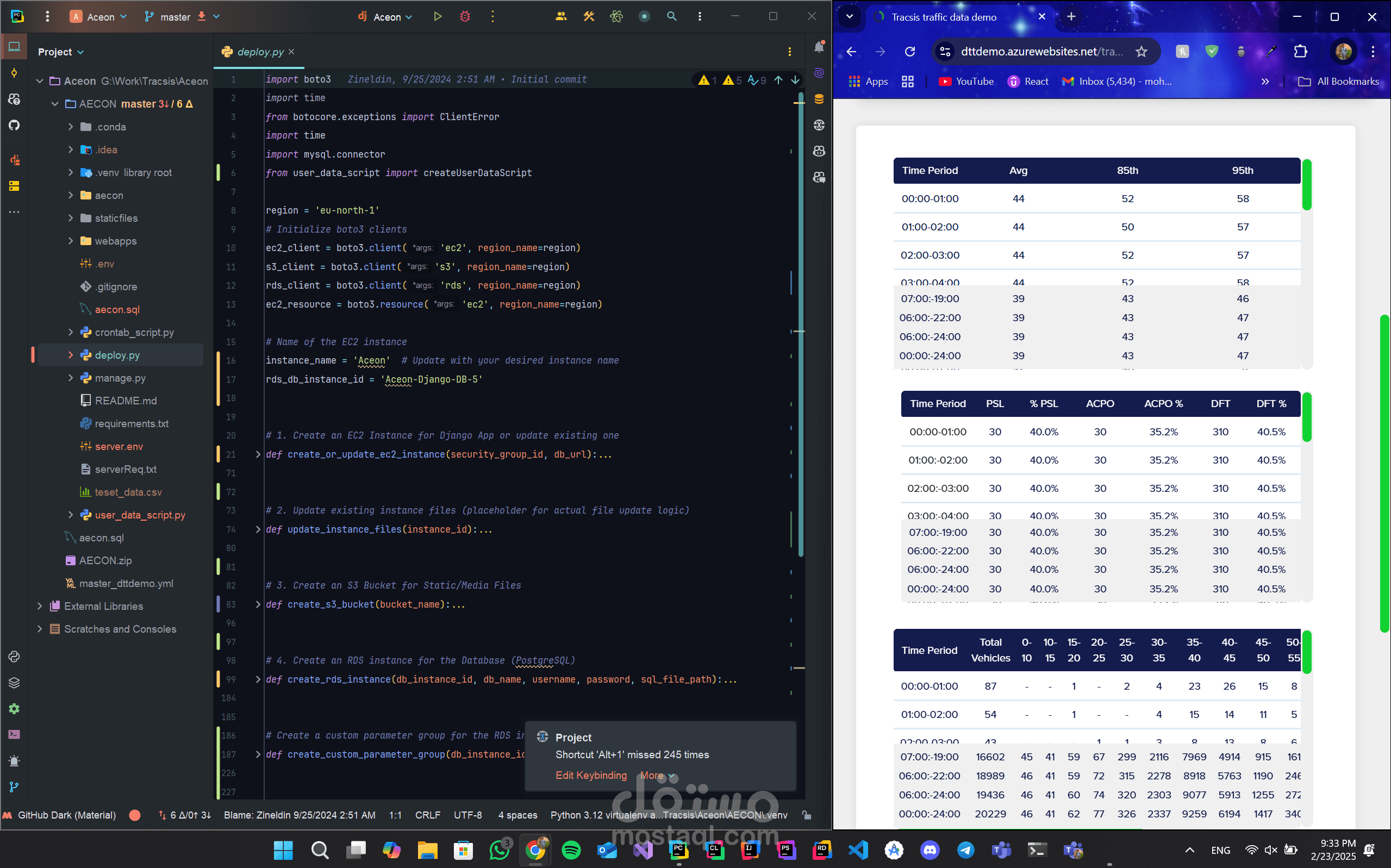Open the Database tool window on the right
Viewport: 1391px width, 868px height.
(x=819, y=99)
